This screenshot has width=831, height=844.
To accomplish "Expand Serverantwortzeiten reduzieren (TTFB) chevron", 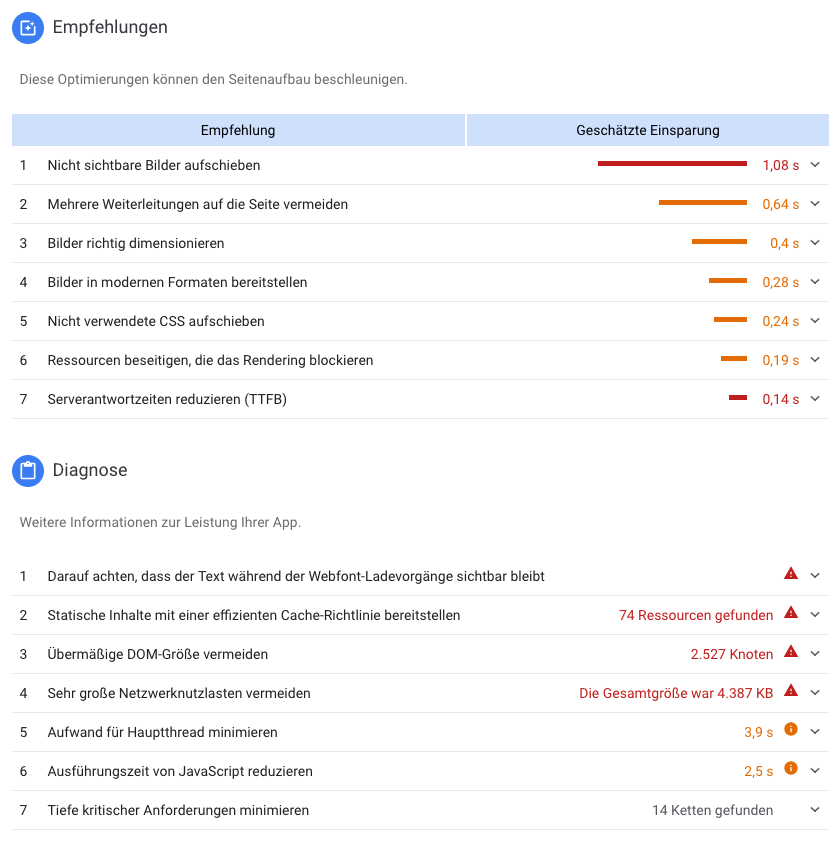I will (x=815, y=399).
